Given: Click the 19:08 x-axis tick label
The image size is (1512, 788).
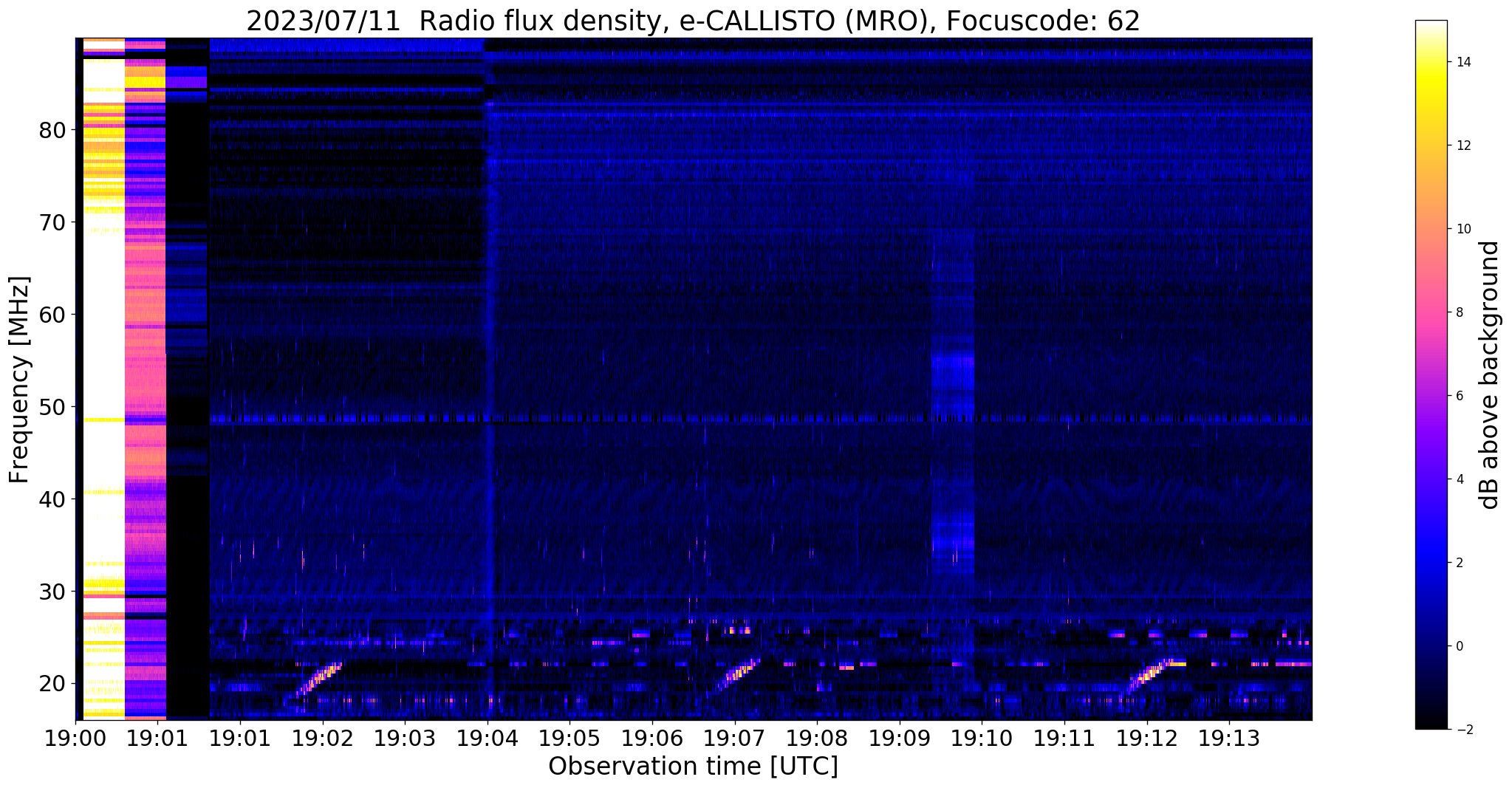Looking at the screenshot, I should (817, 739).
